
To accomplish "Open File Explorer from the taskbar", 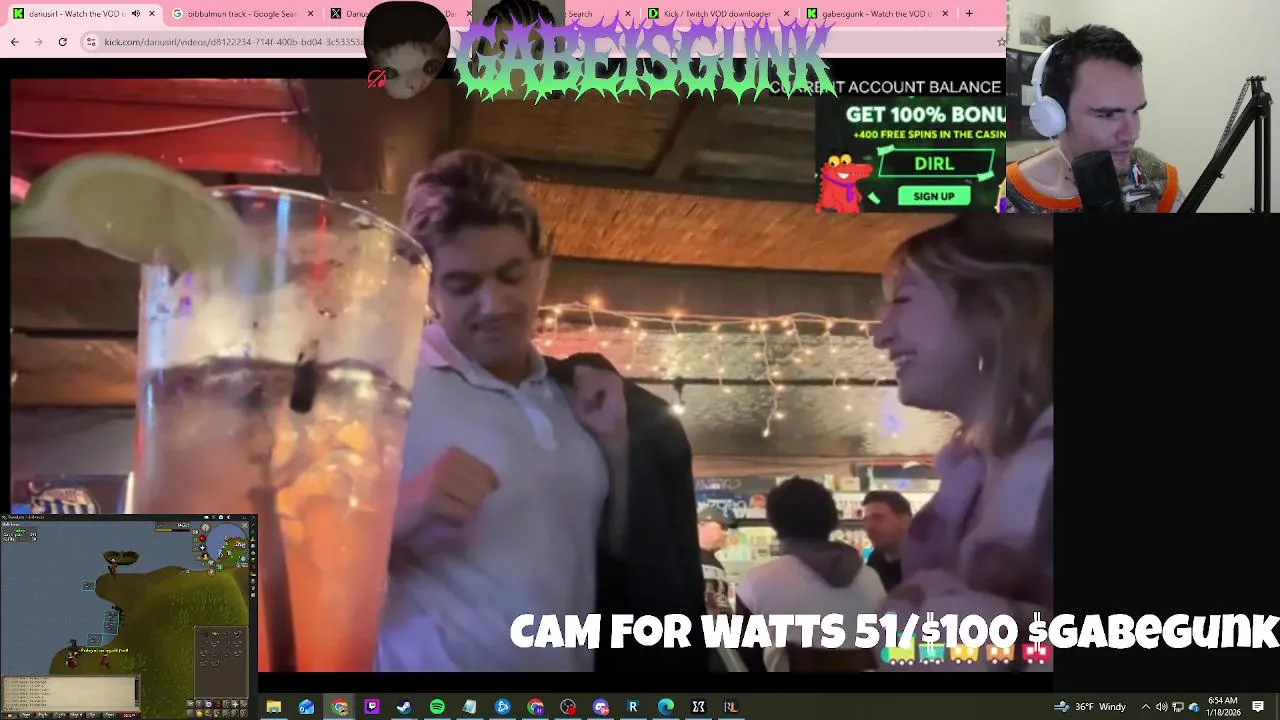I will pos(273,707).
